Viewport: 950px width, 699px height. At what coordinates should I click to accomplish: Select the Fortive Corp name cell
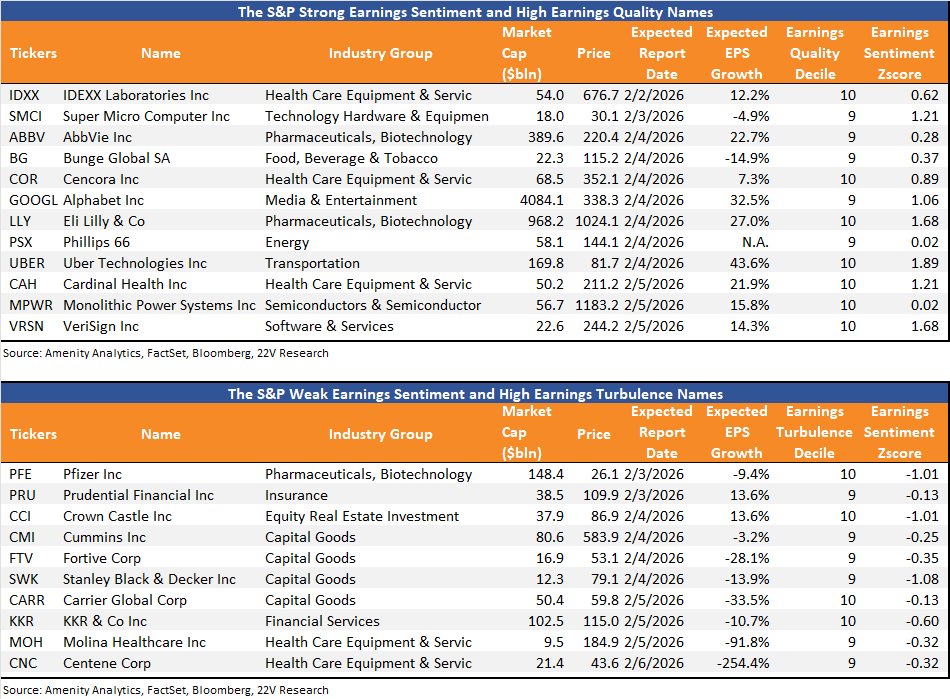click(102, 558)
